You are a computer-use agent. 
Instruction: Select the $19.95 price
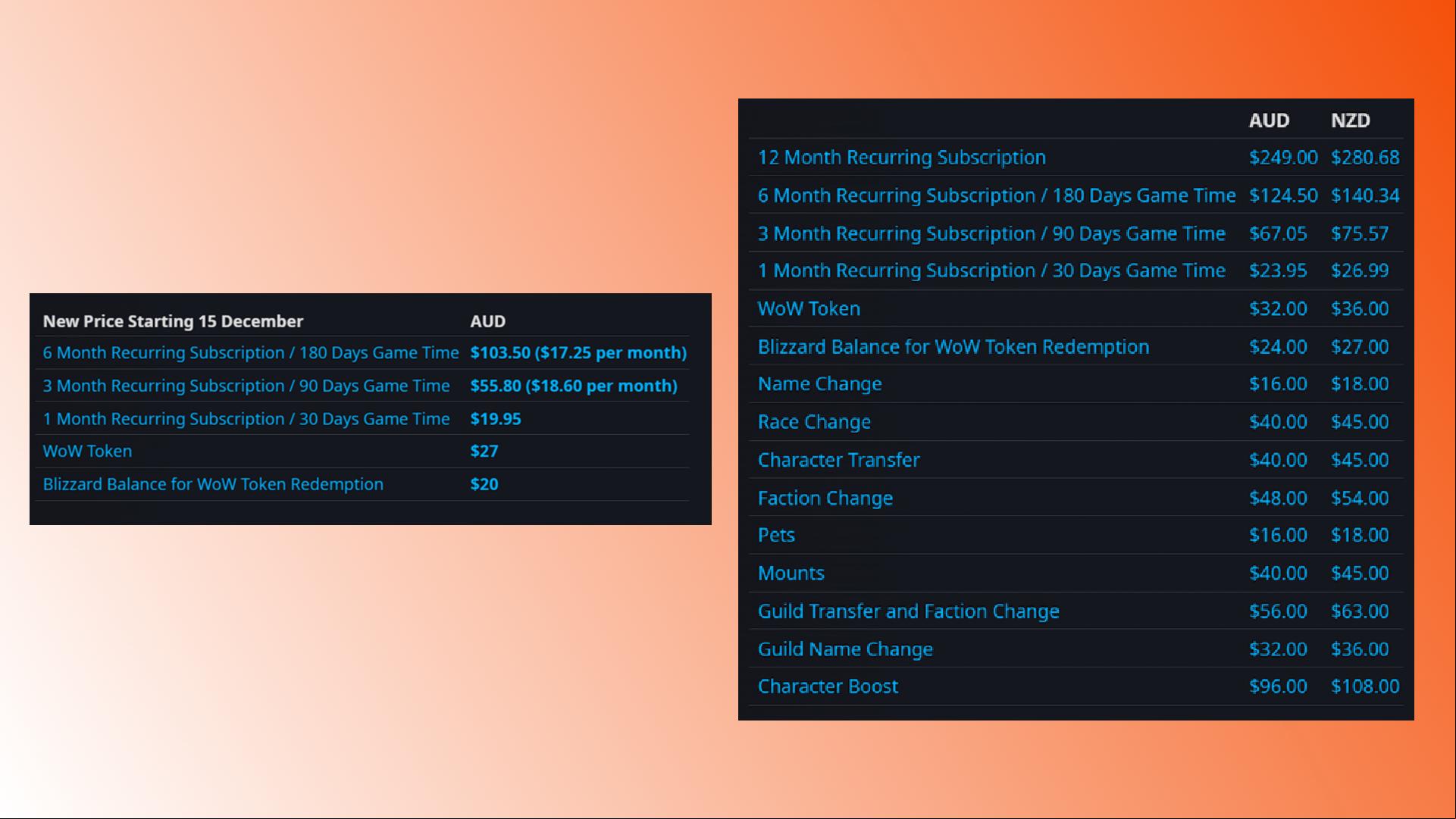pos(496,419)
